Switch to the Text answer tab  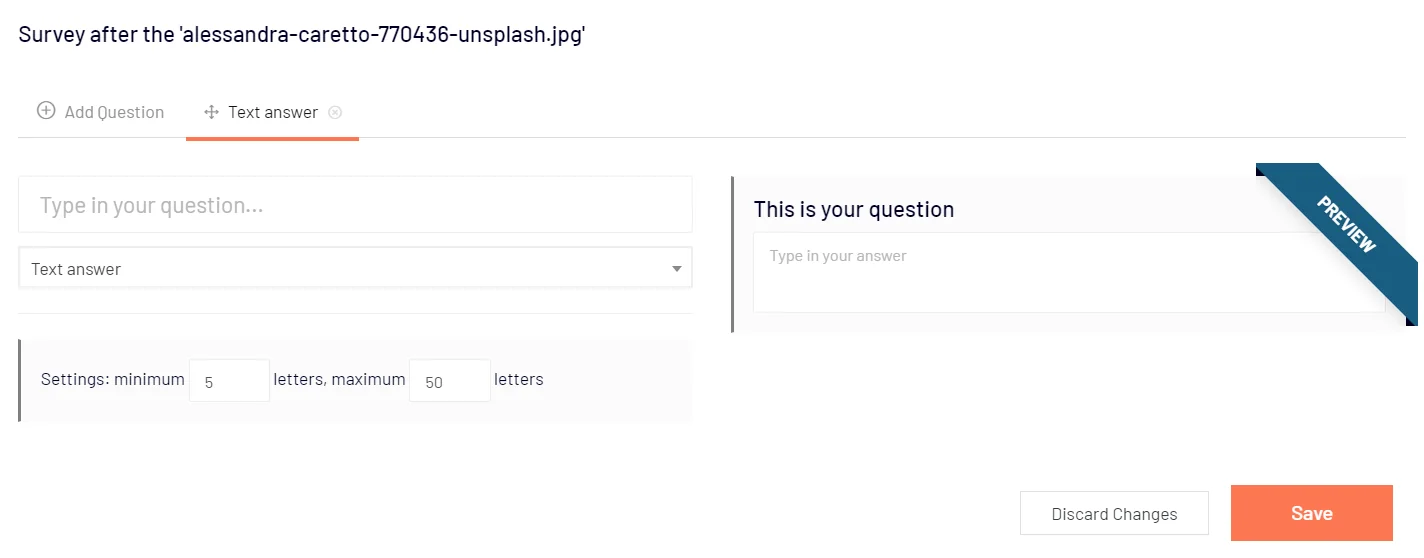(272, 112)
